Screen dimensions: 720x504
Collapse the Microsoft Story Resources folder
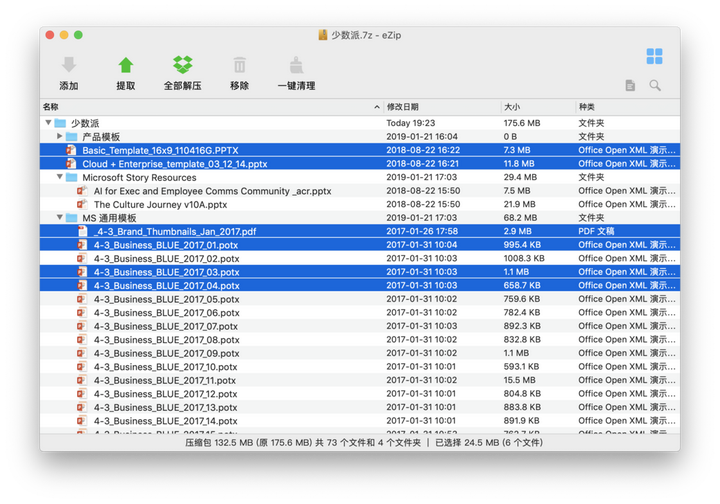[60, 177]
